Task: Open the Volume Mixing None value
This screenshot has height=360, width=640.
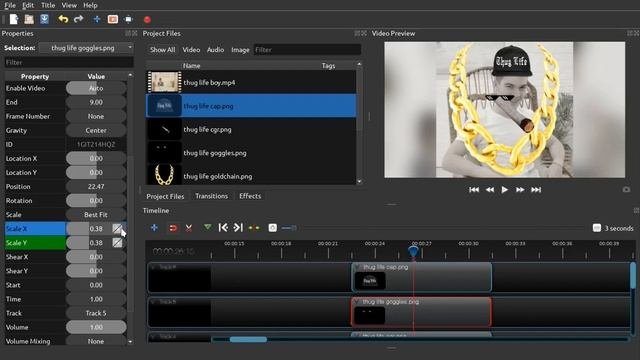Action: tap(96, 341)
